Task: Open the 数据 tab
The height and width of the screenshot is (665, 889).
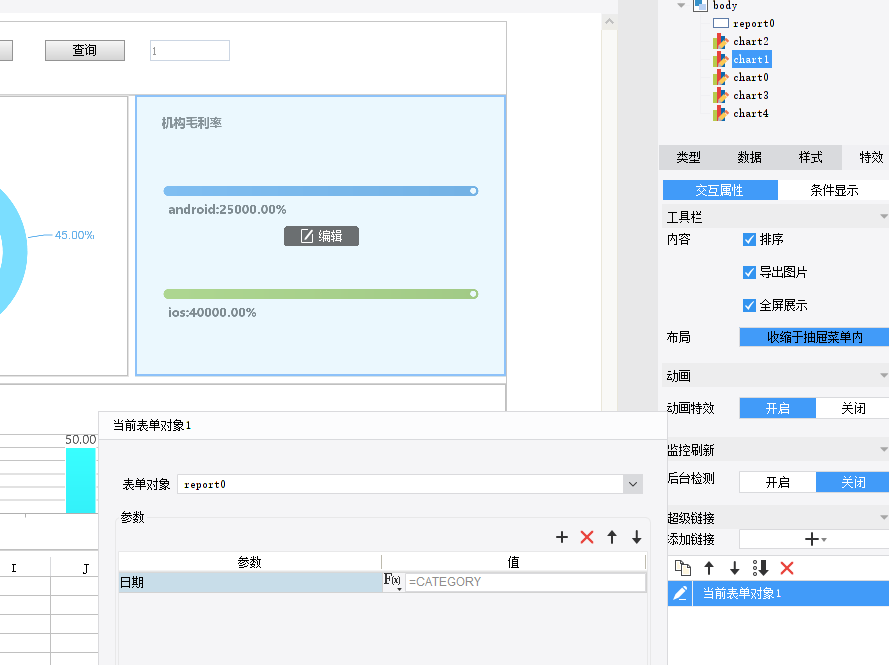Action: point(749,157)
